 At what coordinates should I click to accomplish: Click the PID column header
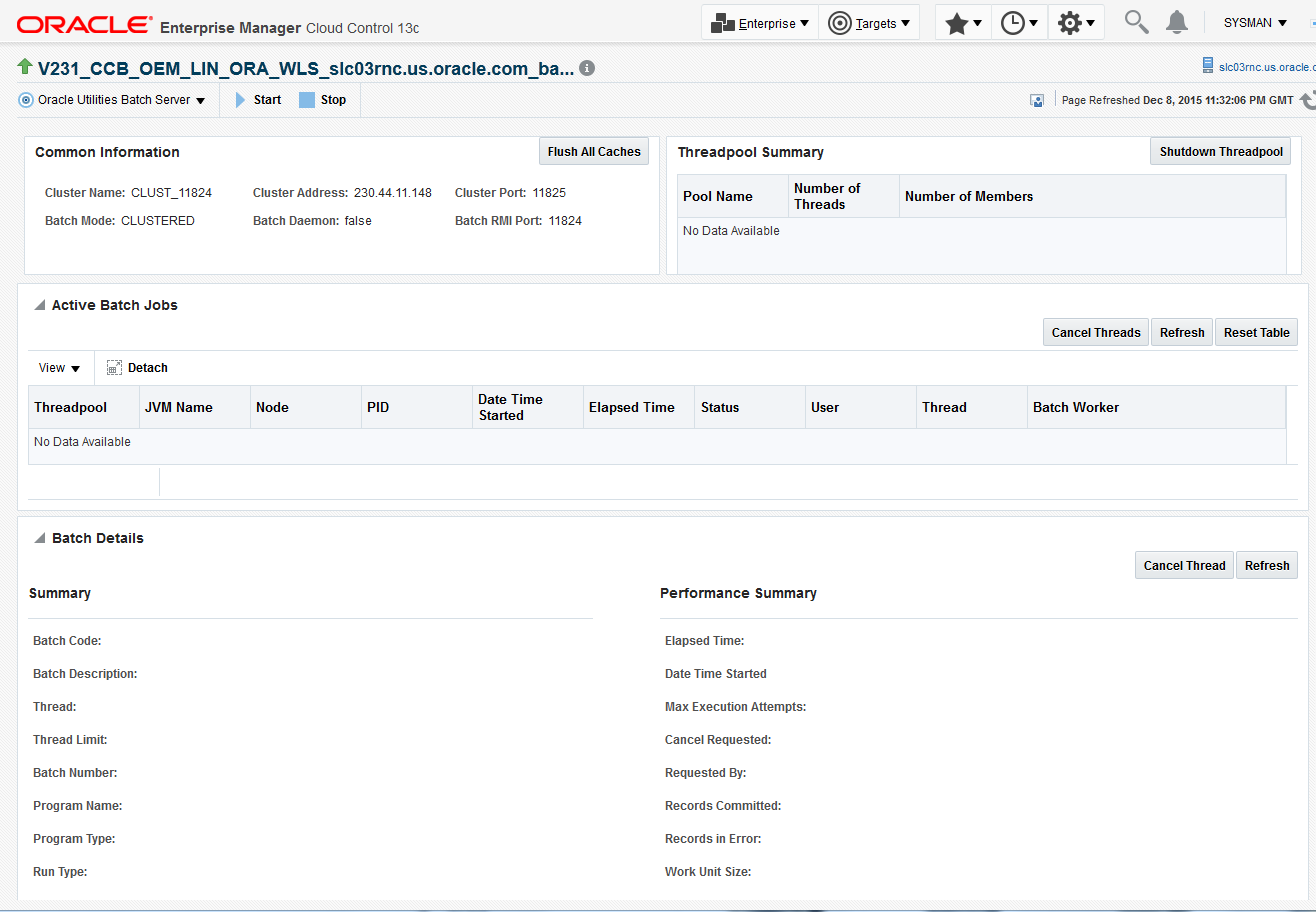click(417, 407)
